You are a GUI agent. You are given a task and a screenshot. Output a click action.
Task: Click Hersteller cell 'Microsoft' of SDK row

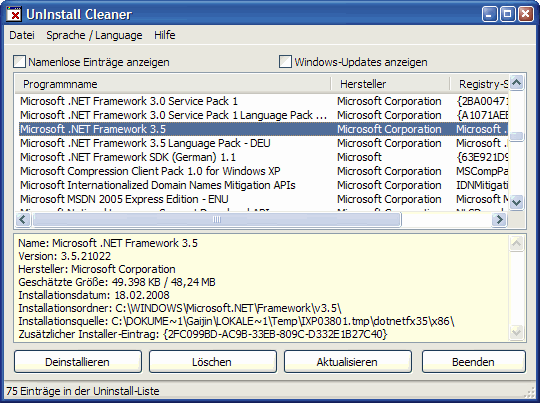[359, 157]
